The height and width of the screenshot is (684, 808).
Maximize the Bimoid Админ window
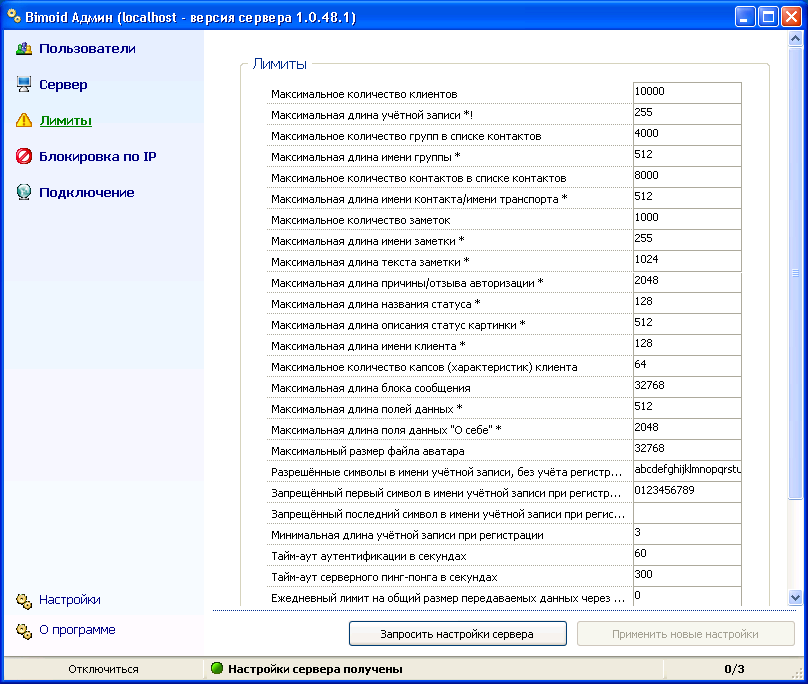(x=768, y=17)
